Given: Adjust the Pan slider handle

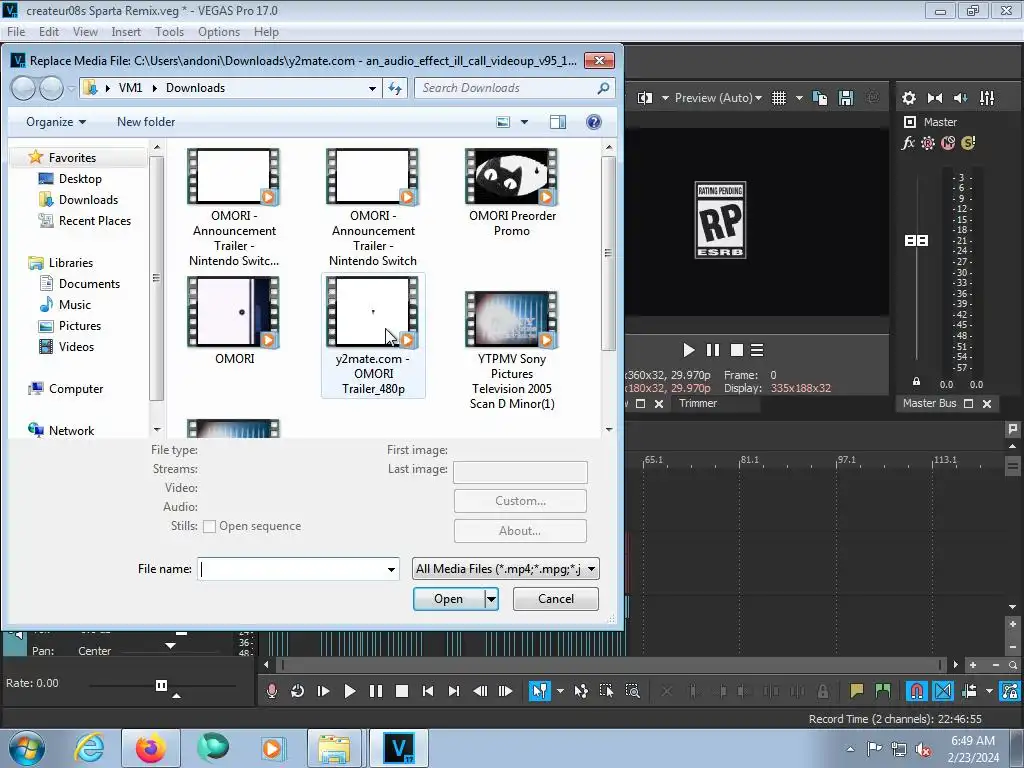Looking at the screenshot, I should (170, 645).
